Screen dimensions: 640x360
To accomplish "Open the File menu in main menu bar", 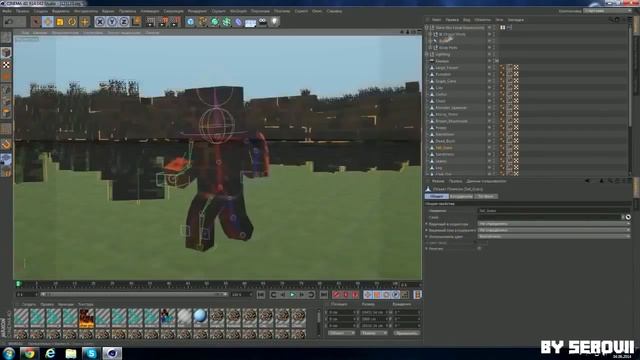I will tap(7, 11).
